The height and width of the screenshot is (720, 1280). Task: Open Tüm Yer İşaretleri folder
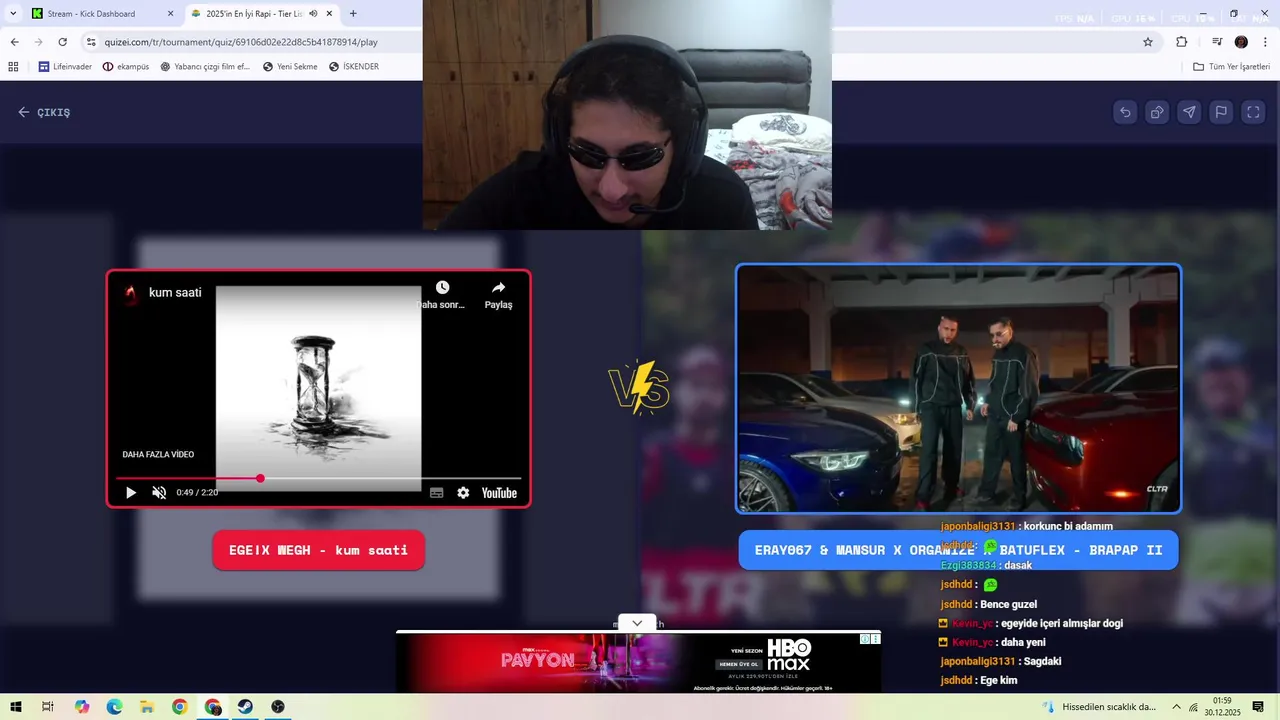click(1232, 67)
